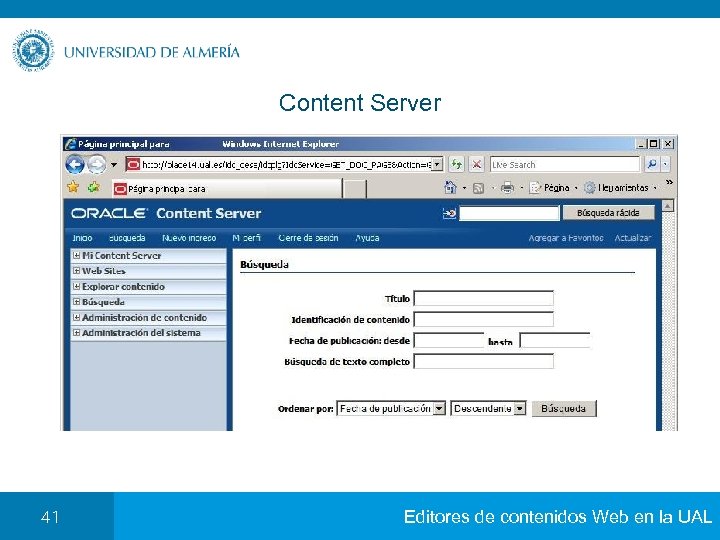The image size is (720, 540).
Task: Click the Identificación de contenido field
Action: point(484,319)
